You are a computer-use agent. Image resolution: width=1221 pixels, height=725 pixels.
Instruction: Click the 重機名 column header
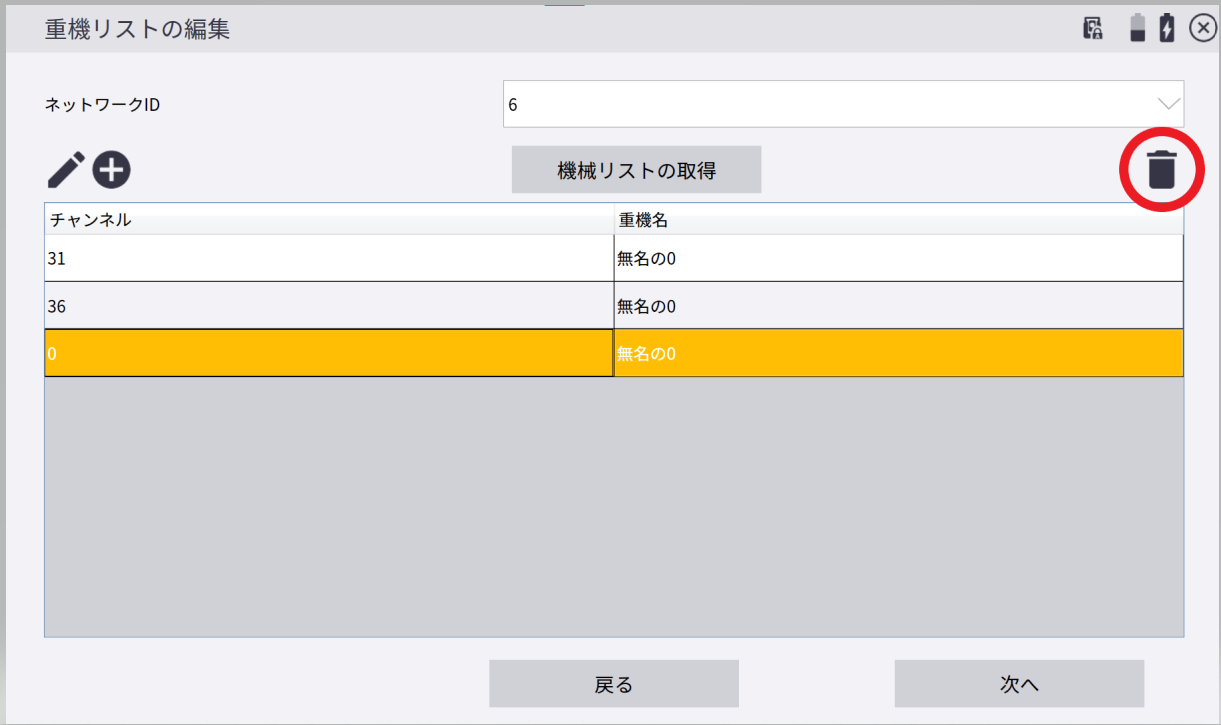[x=898, y=220]
